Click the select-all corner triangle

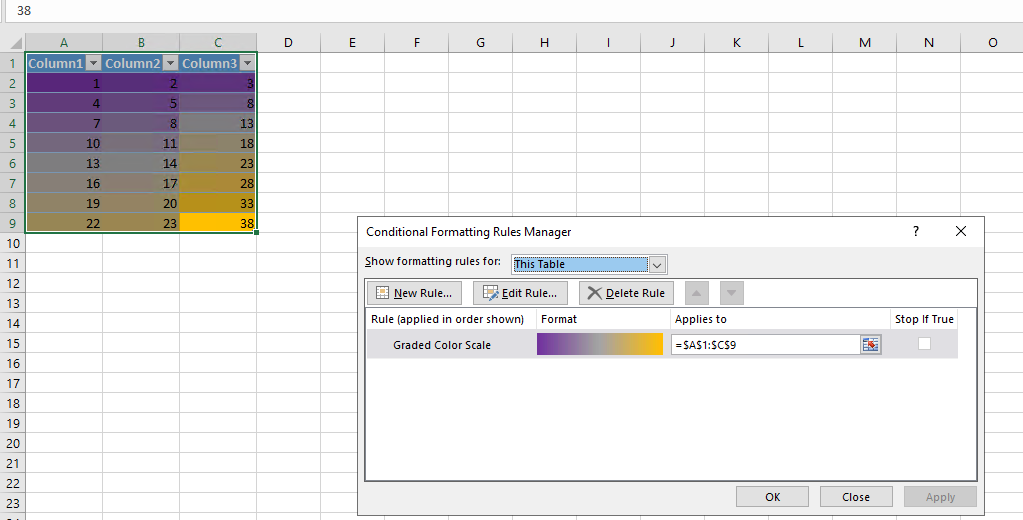click(x=17, y=44)
